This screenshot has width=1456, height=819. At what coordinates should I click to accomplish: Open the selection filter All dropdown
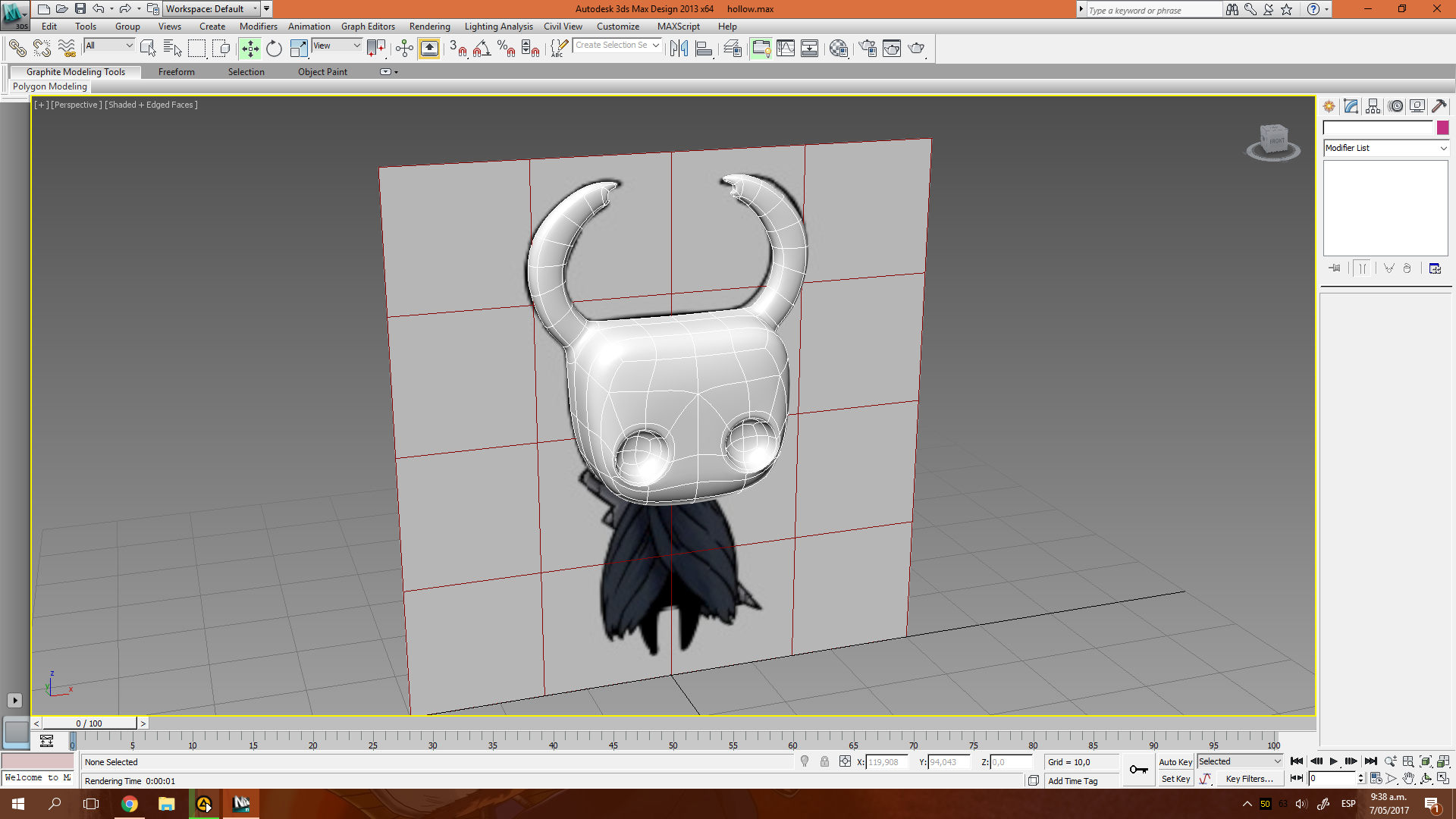(x=109, y=45)
